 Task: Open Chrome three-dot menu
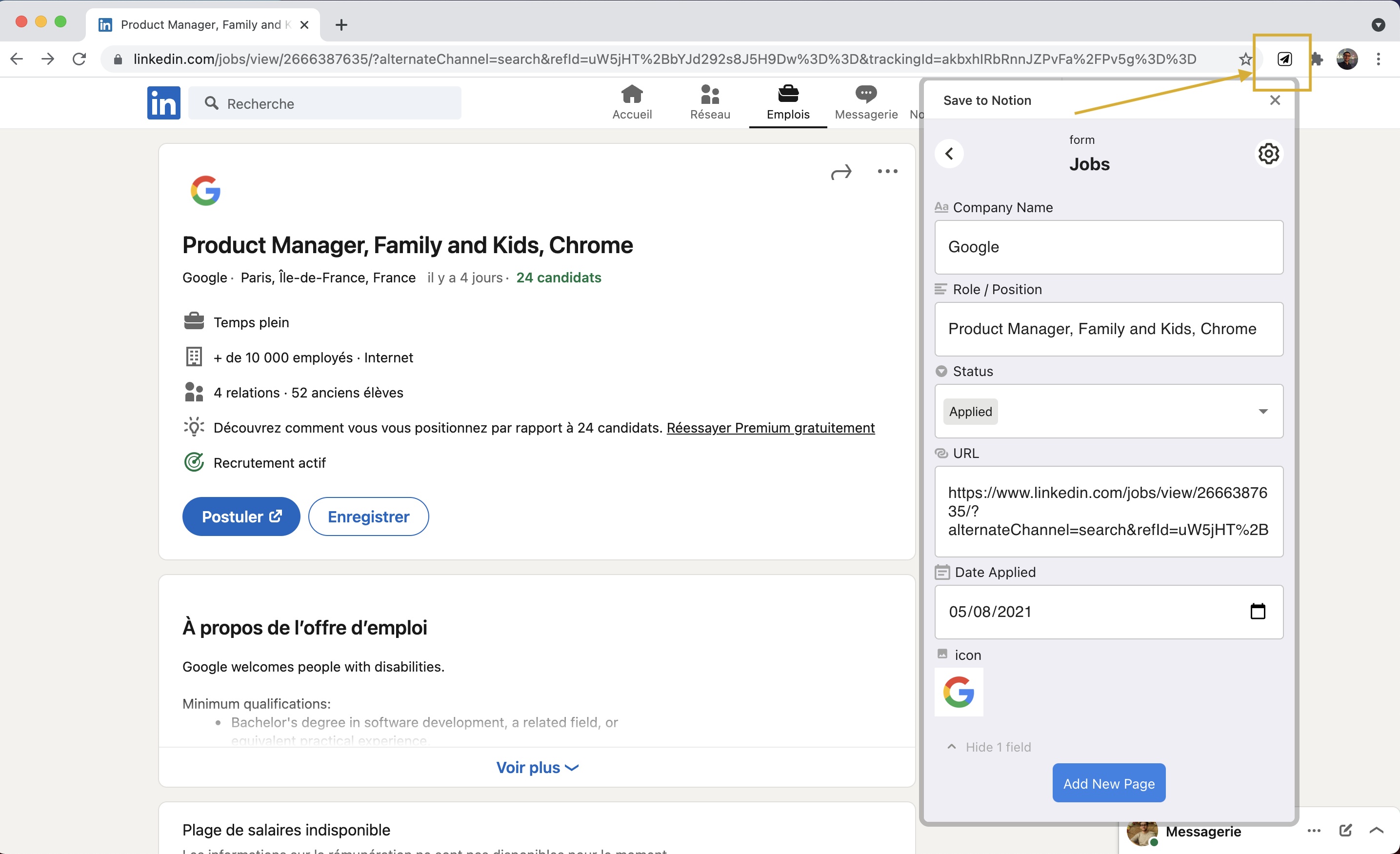click(x=1379, y=59)
